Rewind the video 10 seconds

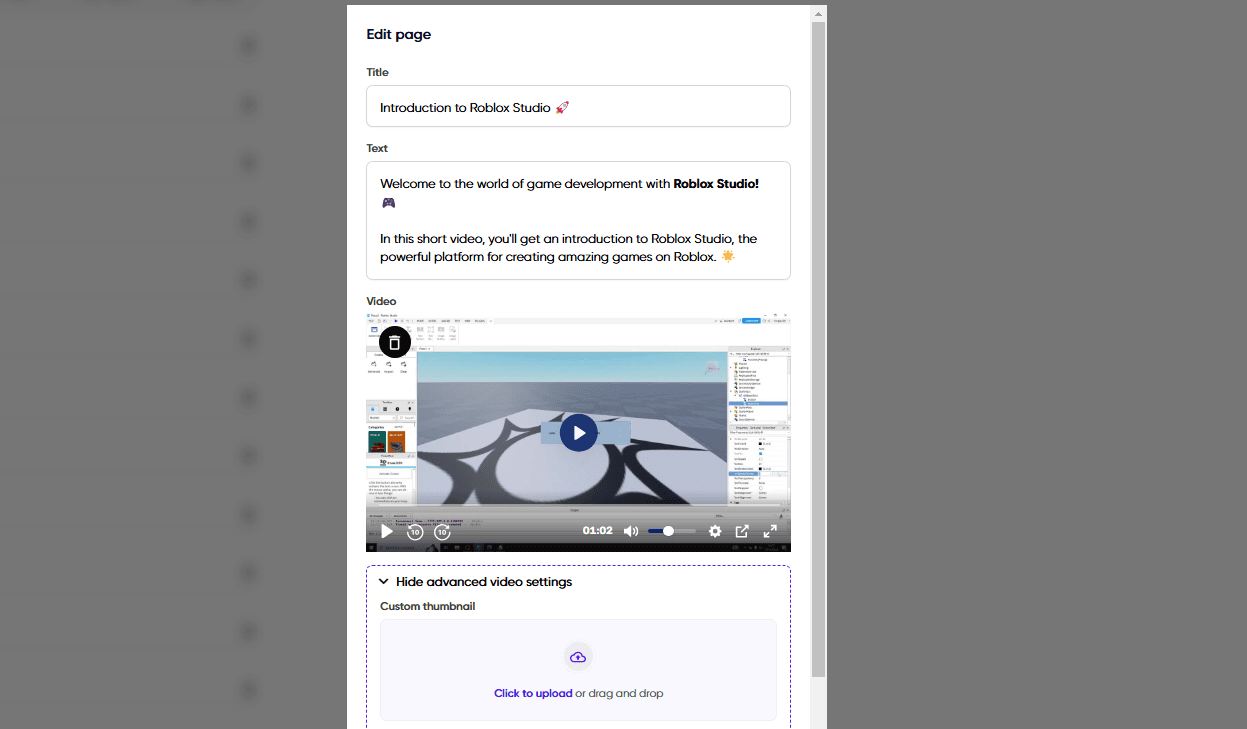click(415, 532)
